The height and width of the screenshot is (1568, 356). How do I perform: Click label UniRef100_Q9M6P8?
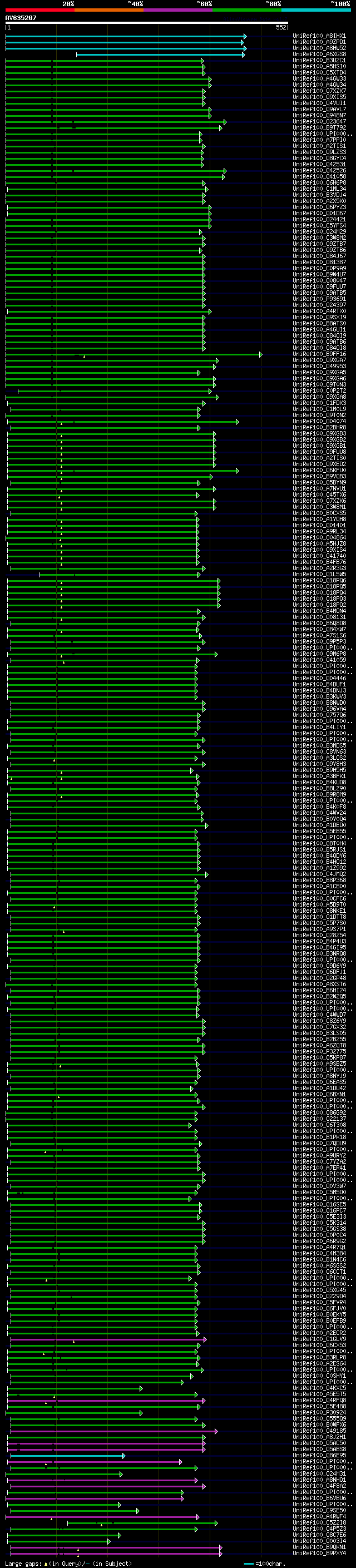(319, 654)
